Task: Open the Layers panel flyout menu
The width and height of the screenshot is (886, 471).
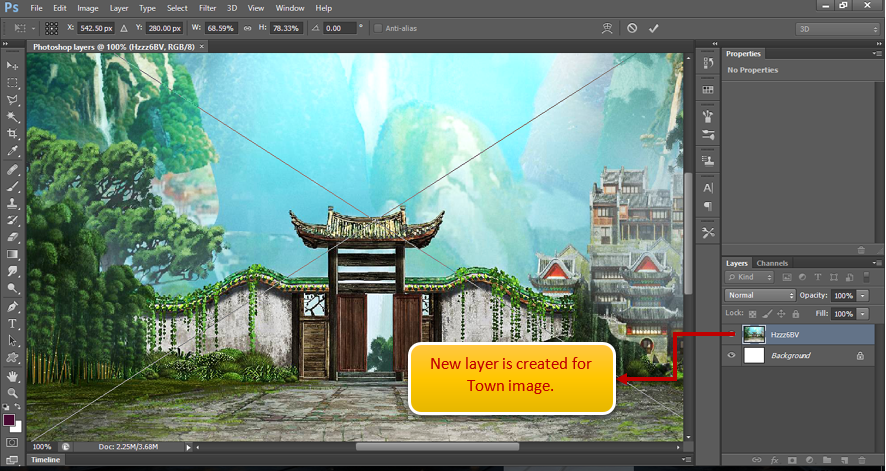Action: click(877, 263)
